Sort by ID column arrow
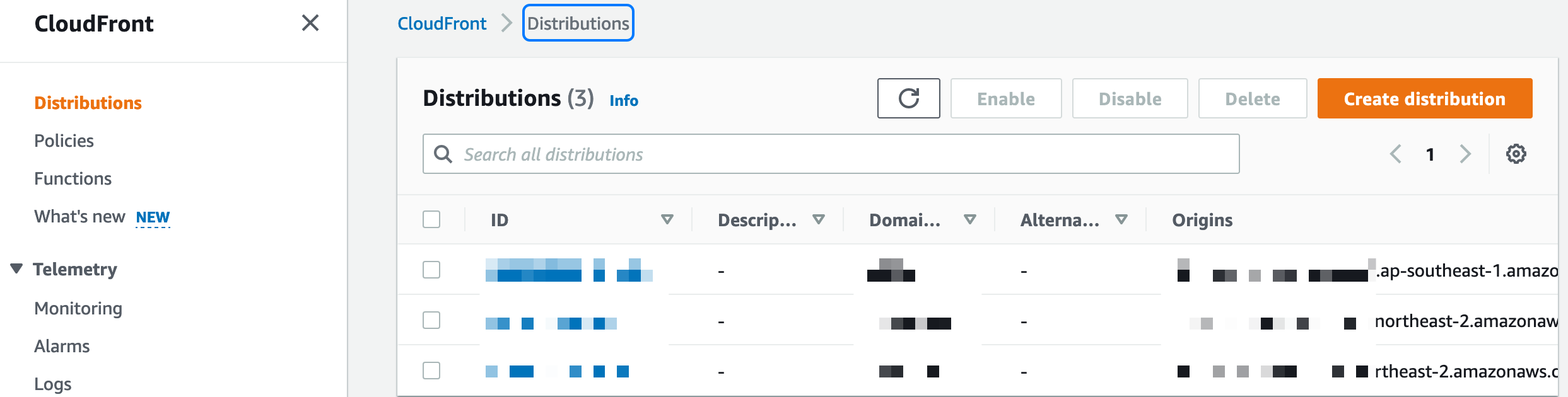This screenshot has width=1568, height=397. [667, 219]
